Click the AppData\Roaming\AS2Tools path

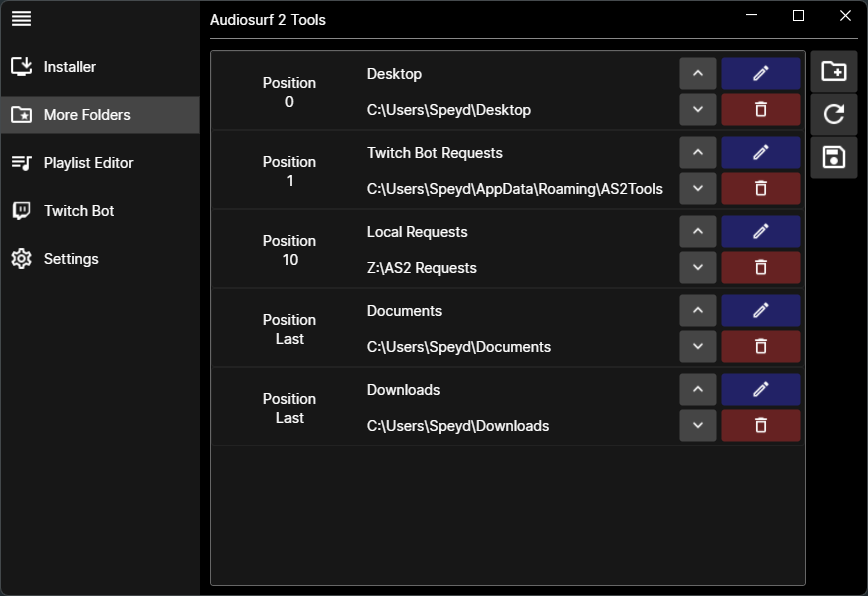[x=514, y=189]
